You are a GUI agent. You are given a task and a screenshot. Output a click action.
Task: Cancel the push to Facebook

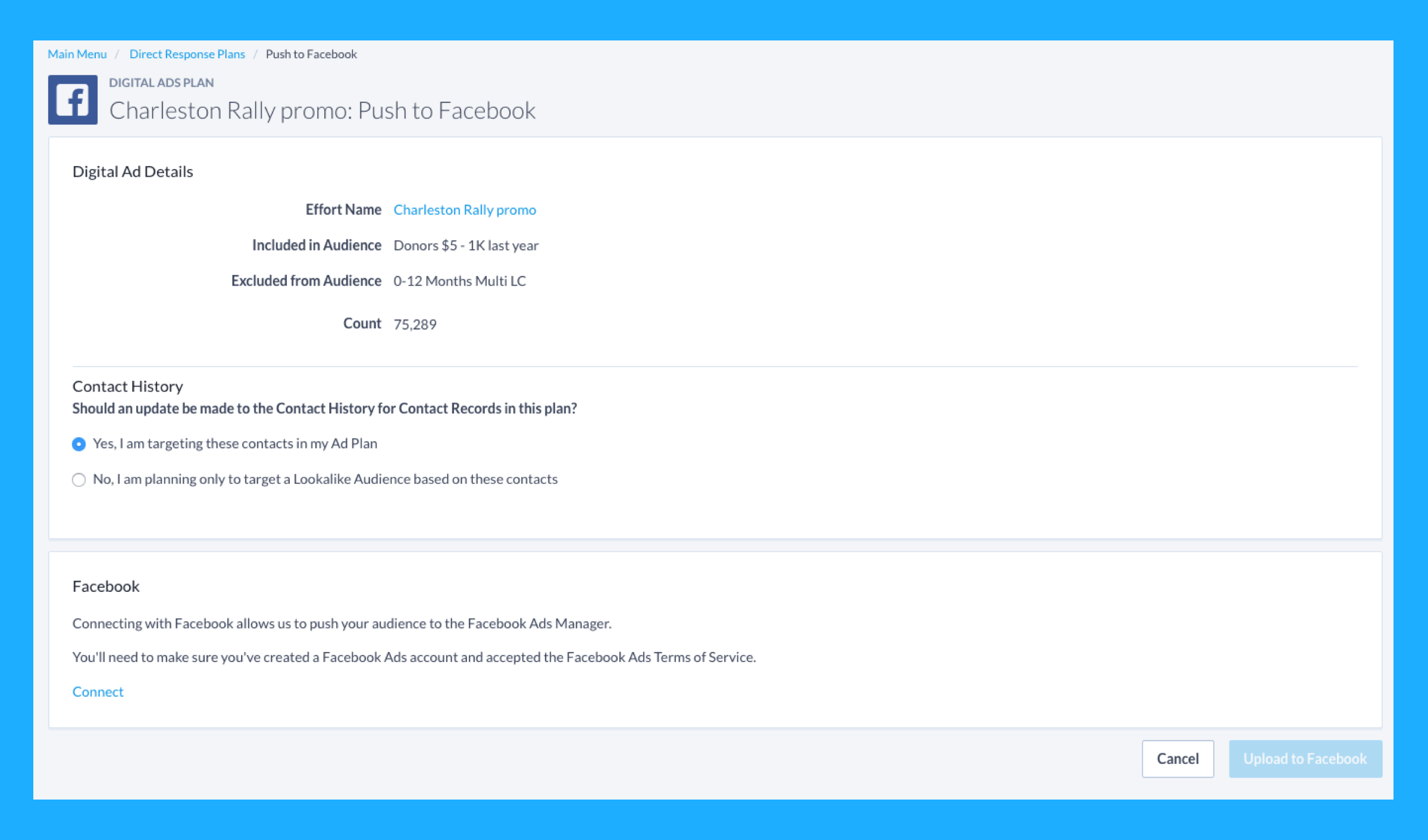pos(1178,758)
